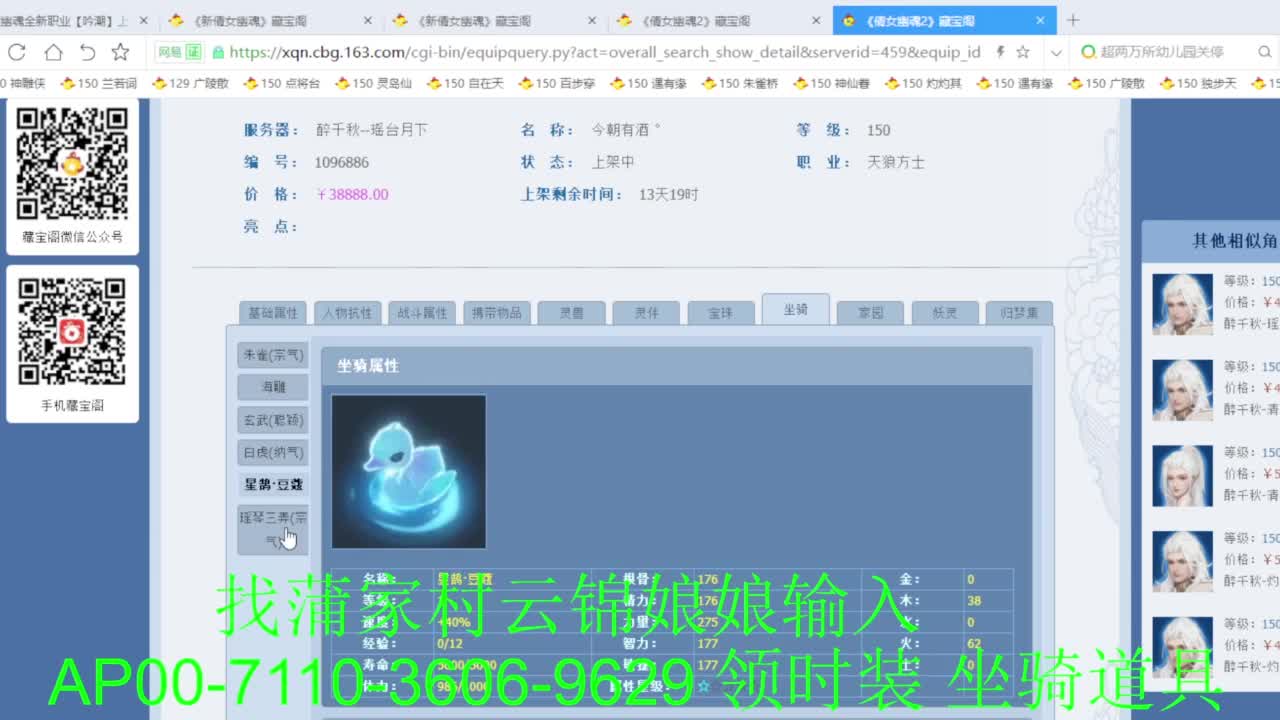Open bookmark 150 独步天
This screenshot has width=1280, height=720.
1199,83
